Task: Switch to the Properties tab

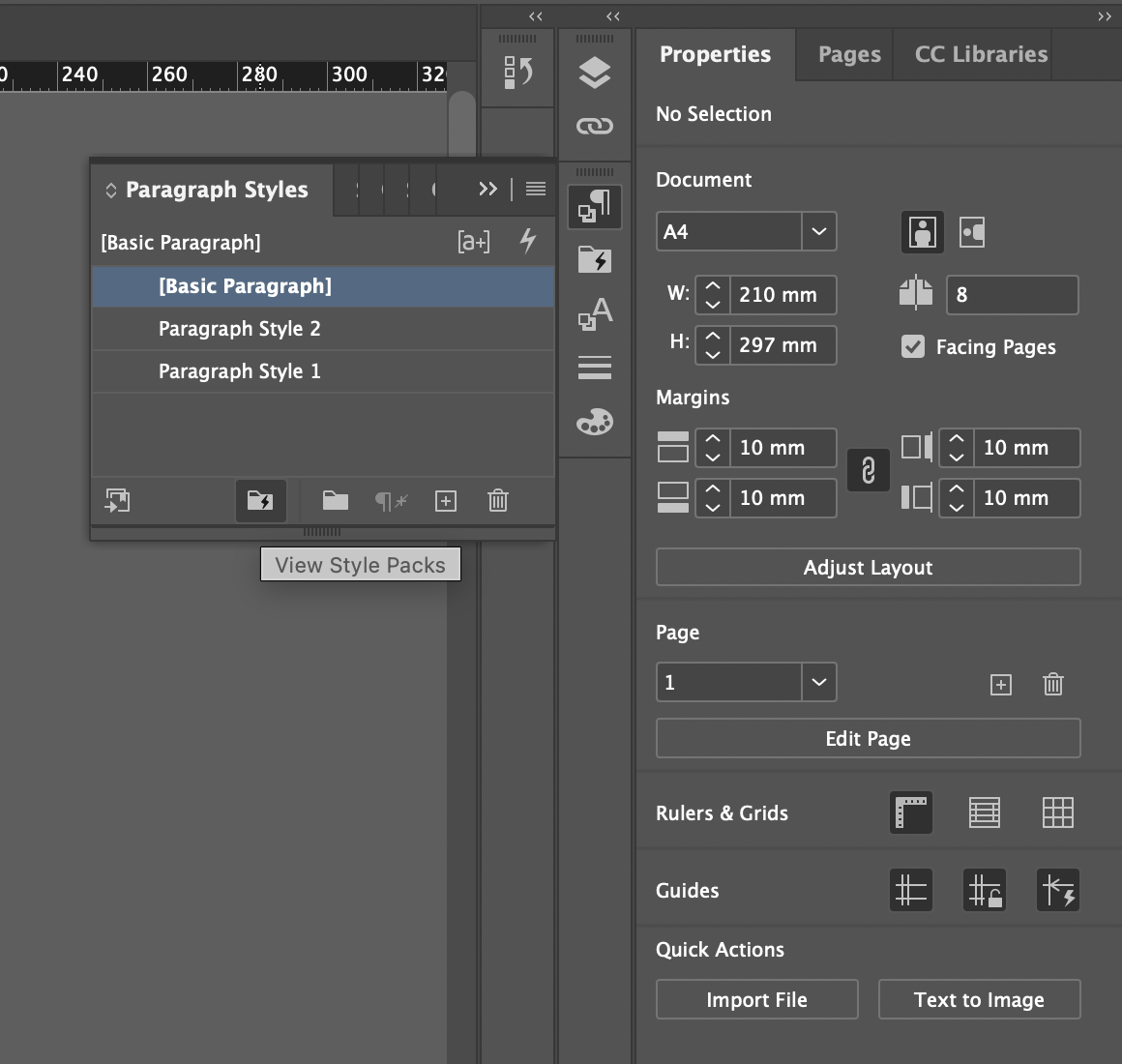Action: (715, 54)
